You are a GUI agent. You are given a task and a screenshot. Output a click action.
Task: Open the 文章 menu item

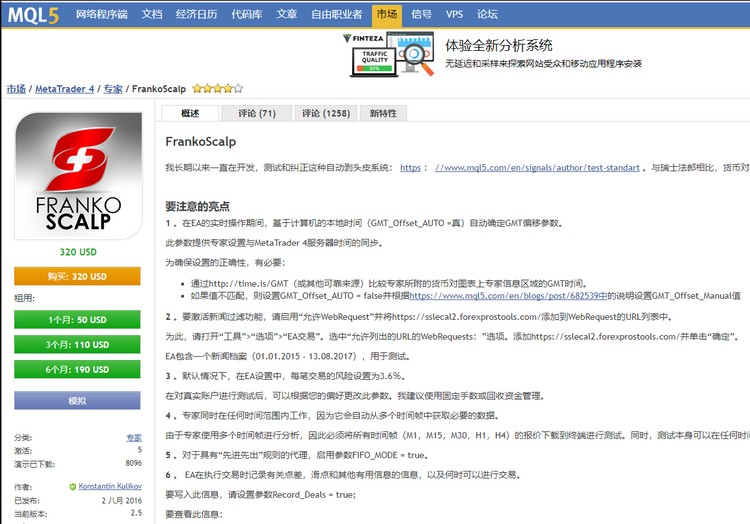click(287, 14)
